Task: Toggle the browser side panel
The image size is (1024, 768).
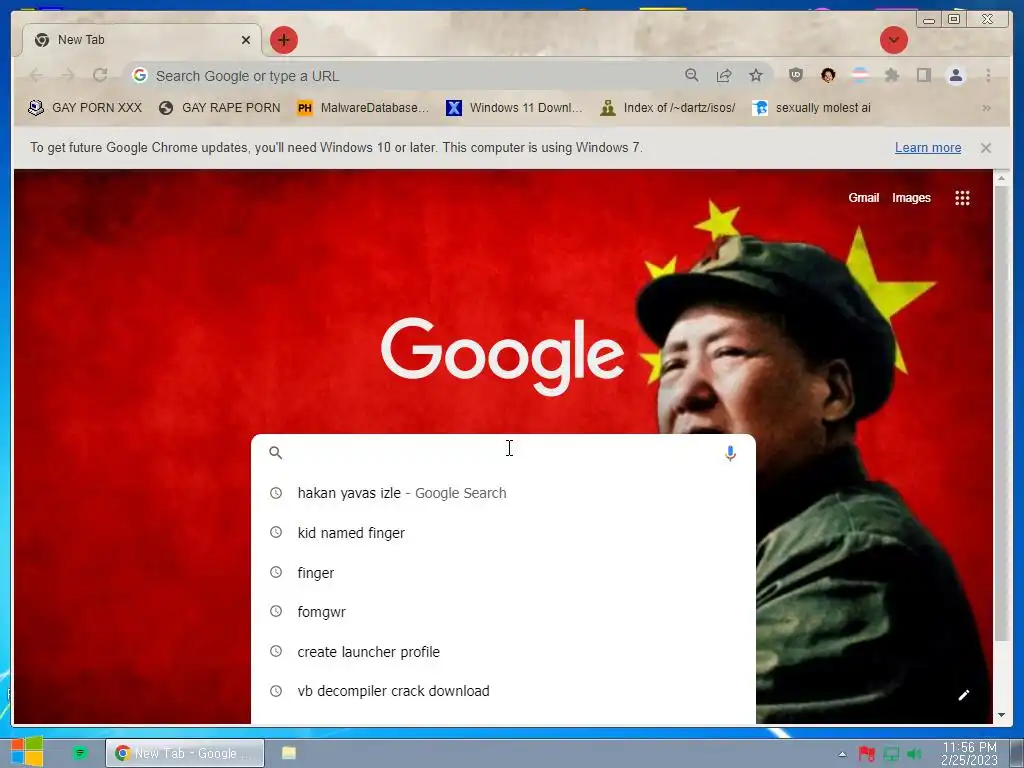Action: click(x=923, y=75)
